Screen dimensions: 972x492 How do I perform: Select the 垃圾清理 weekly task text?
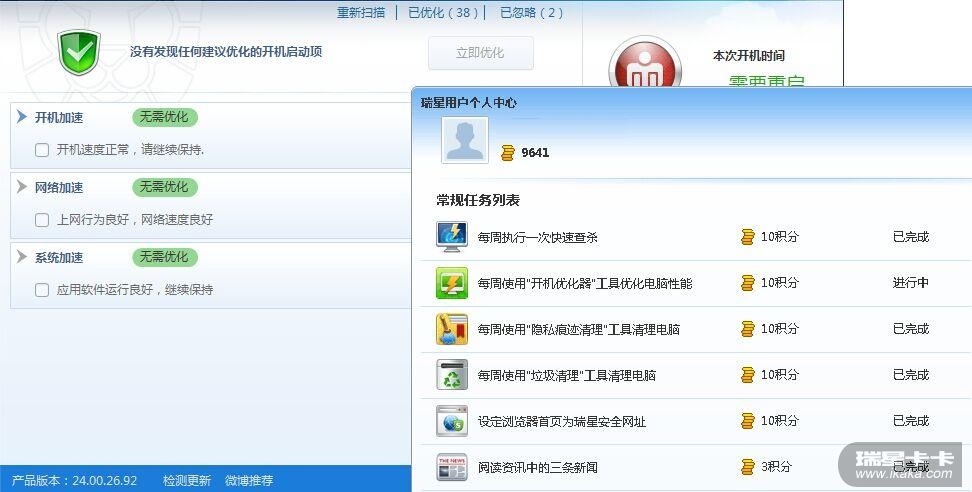(x=567, y=376)
